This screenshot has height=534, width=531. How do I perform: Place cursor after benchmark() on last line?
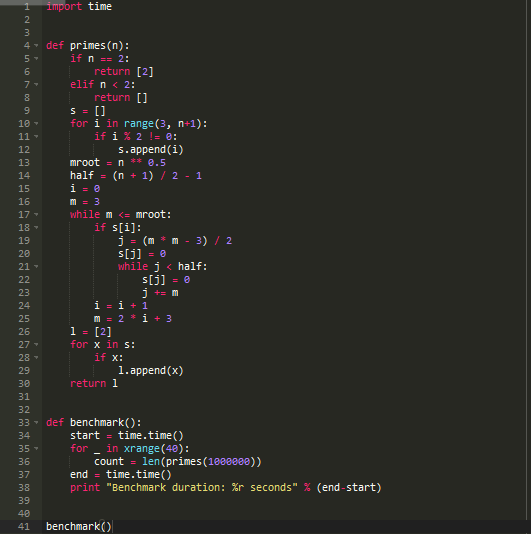coord(112,527)
